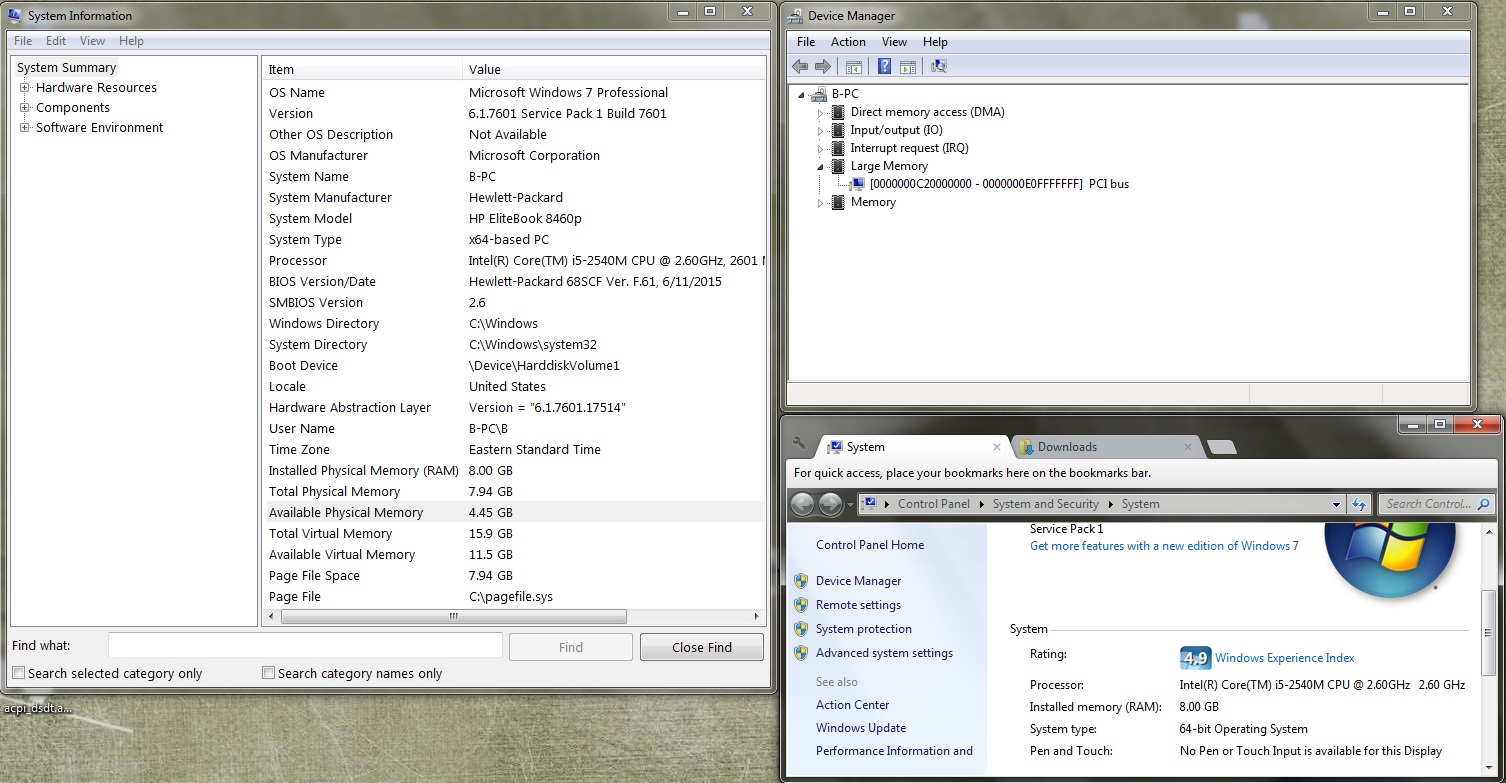Click the wrench icon left of System tab
The image size is (1506, 783).
pyautogui.click(x=798, y=443)
